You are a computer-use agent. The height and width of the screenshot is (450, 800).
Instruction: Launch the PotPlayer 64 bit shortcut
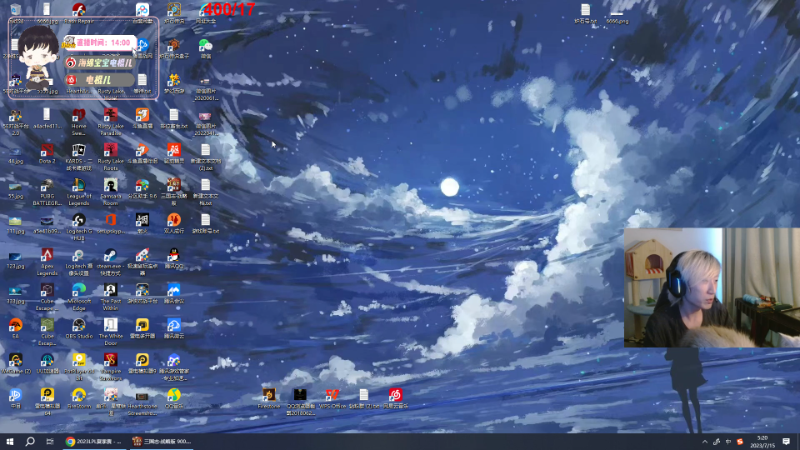pos(79,360)
